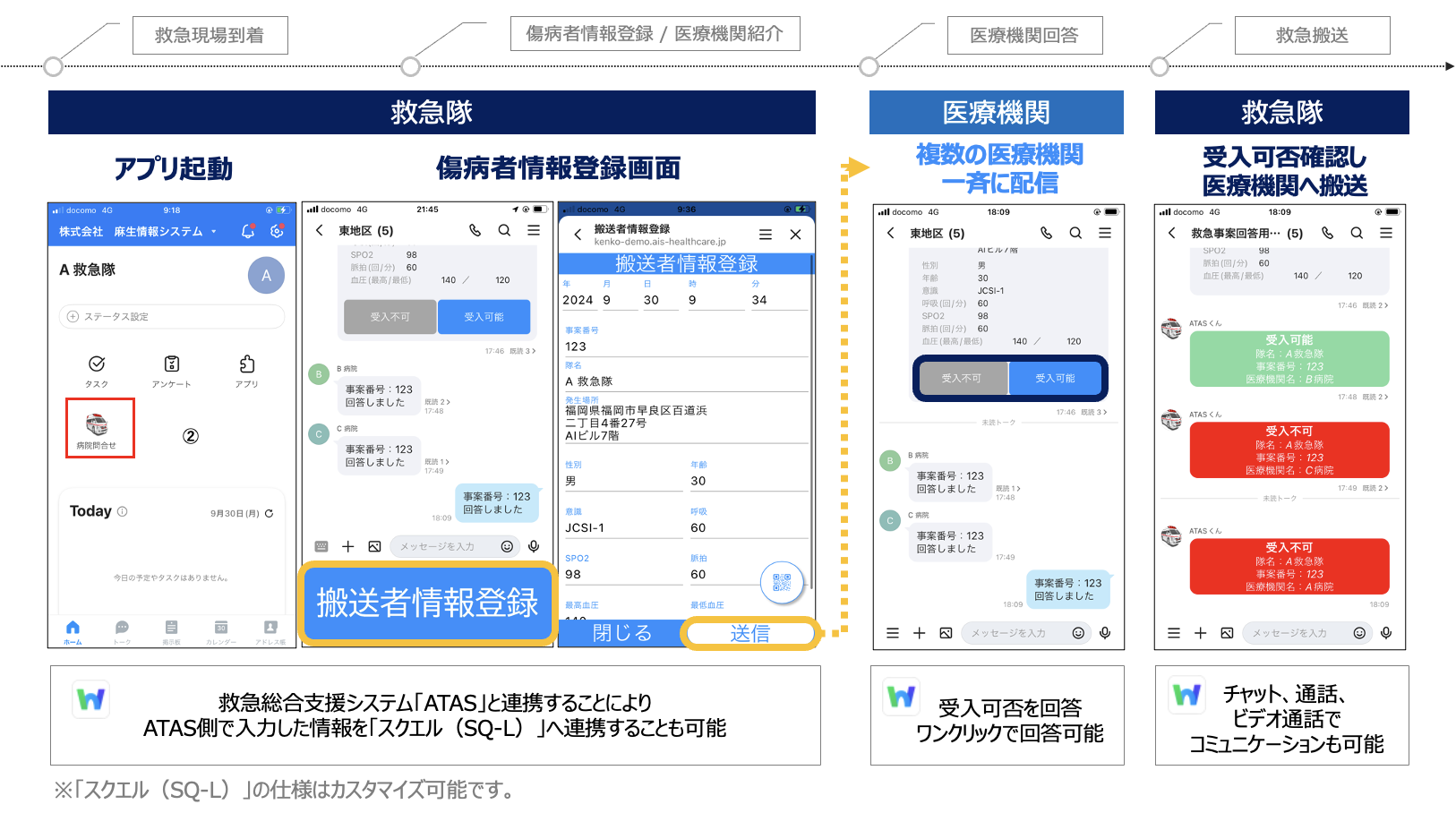Viewport: 1456px width, 813px height.
Task: Open the アプリ puzzle piece icon
Action: [246, 364]
